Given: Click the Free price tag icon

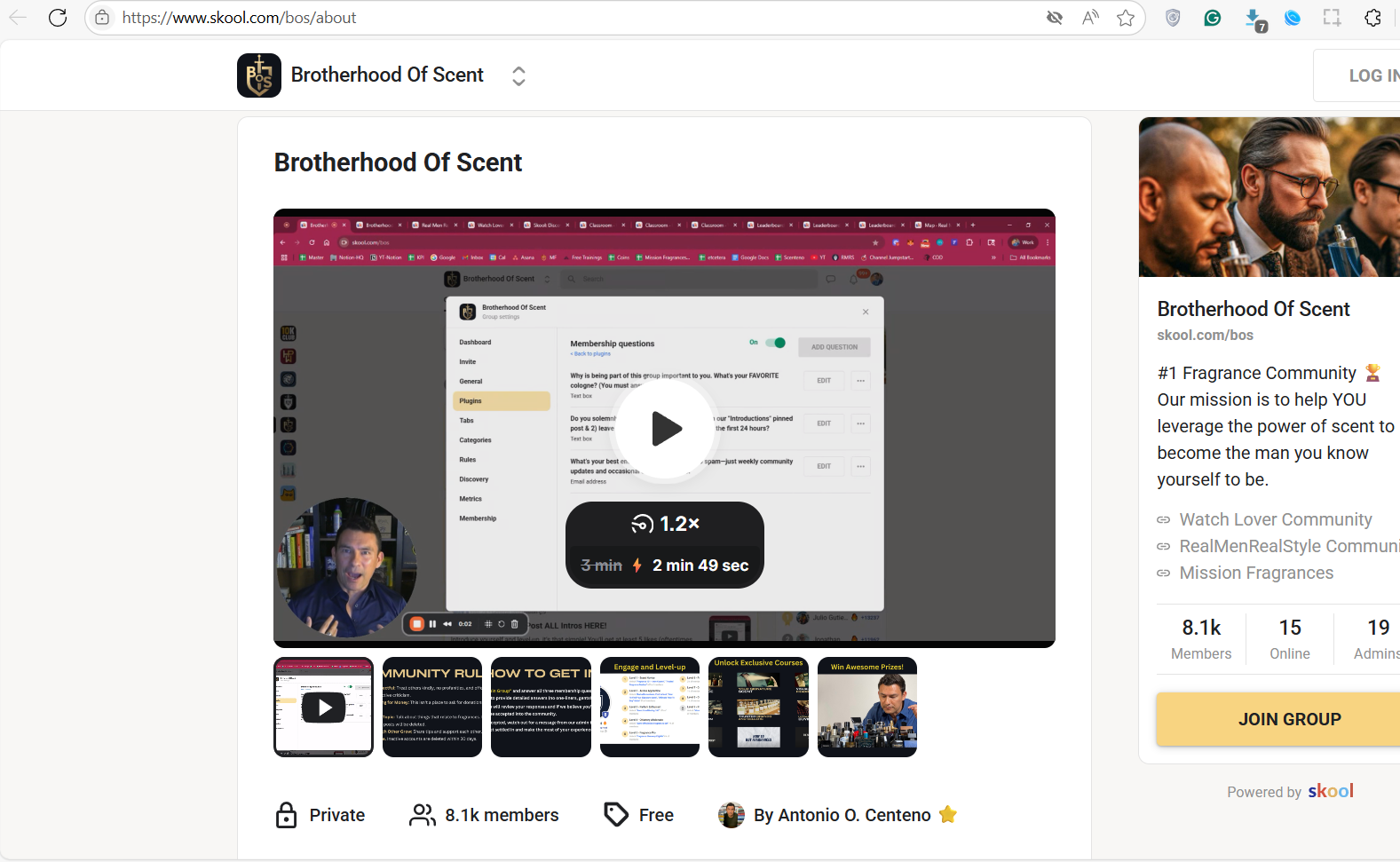Looking at the screenshot, I should (x=616, y=814).
